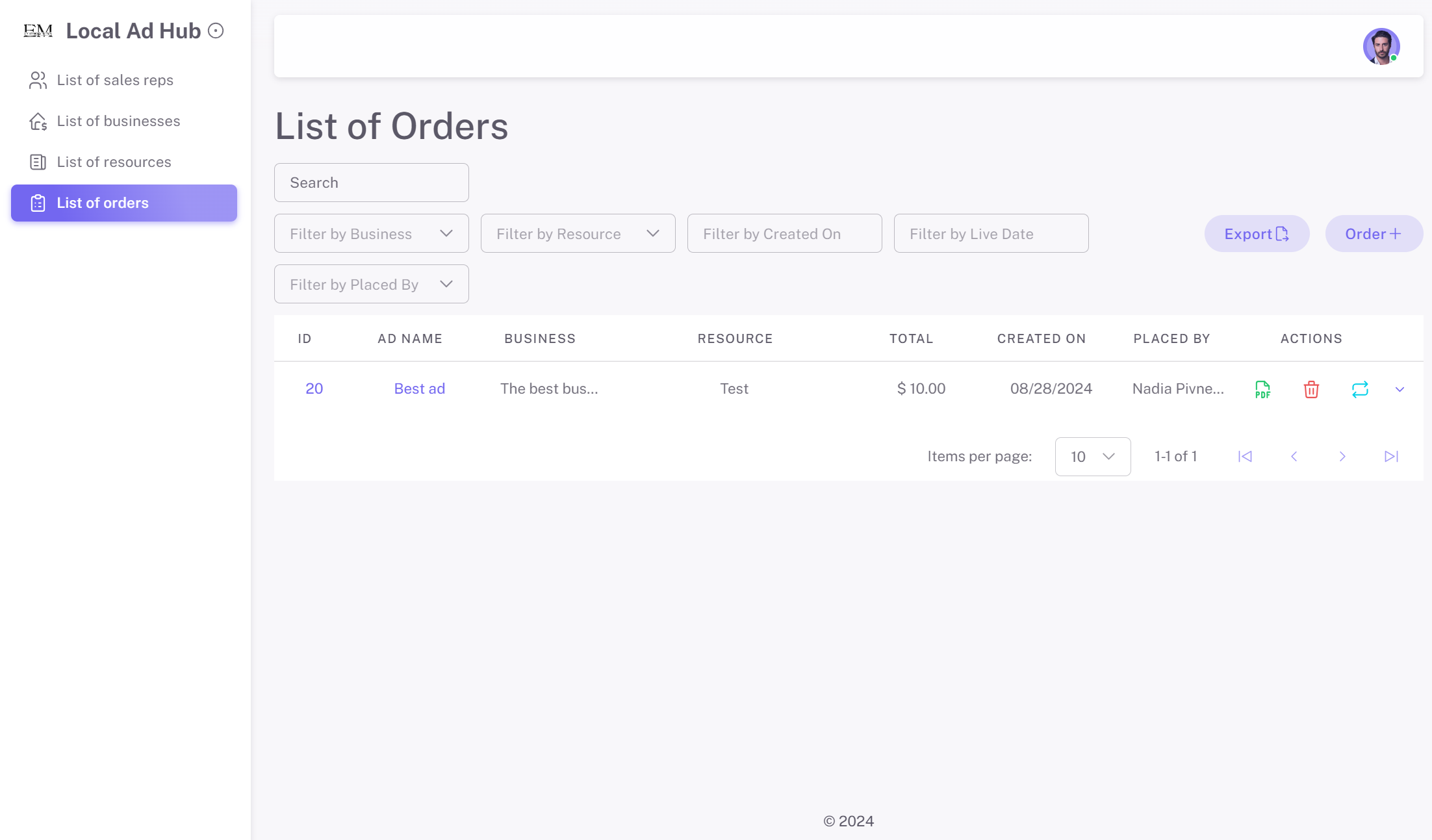Open the items per page dropdown
This screenshot has width=1432, height=840.
[1093, 457]
